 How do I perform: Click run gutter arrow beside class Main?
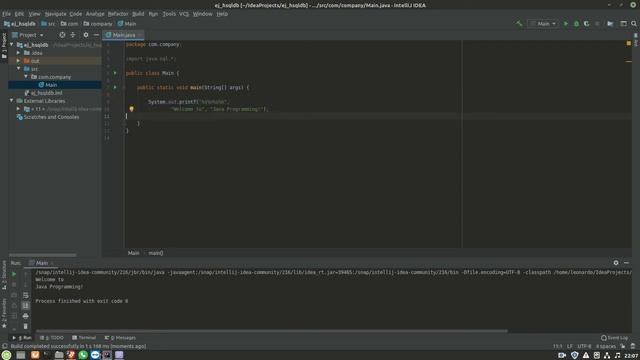115,73
